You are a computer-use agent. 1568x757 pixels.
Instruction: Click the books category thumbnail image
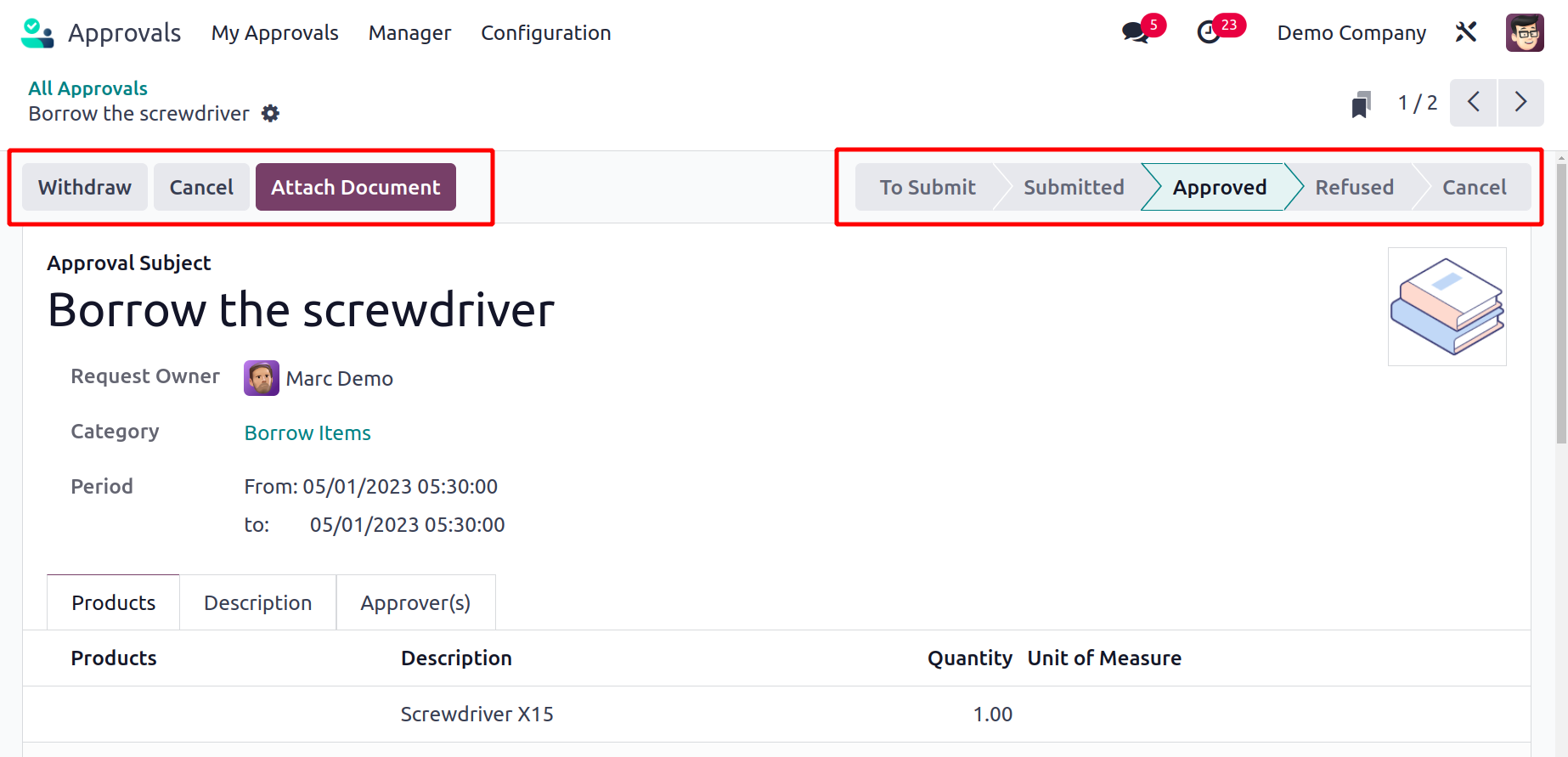coord(1447,307)
